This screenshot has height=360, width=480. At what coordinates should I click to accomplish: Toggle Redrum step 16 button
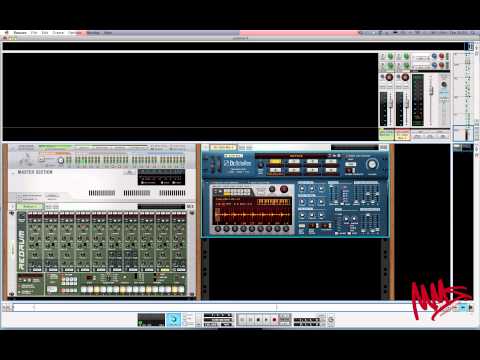click(x=181, y=290)
